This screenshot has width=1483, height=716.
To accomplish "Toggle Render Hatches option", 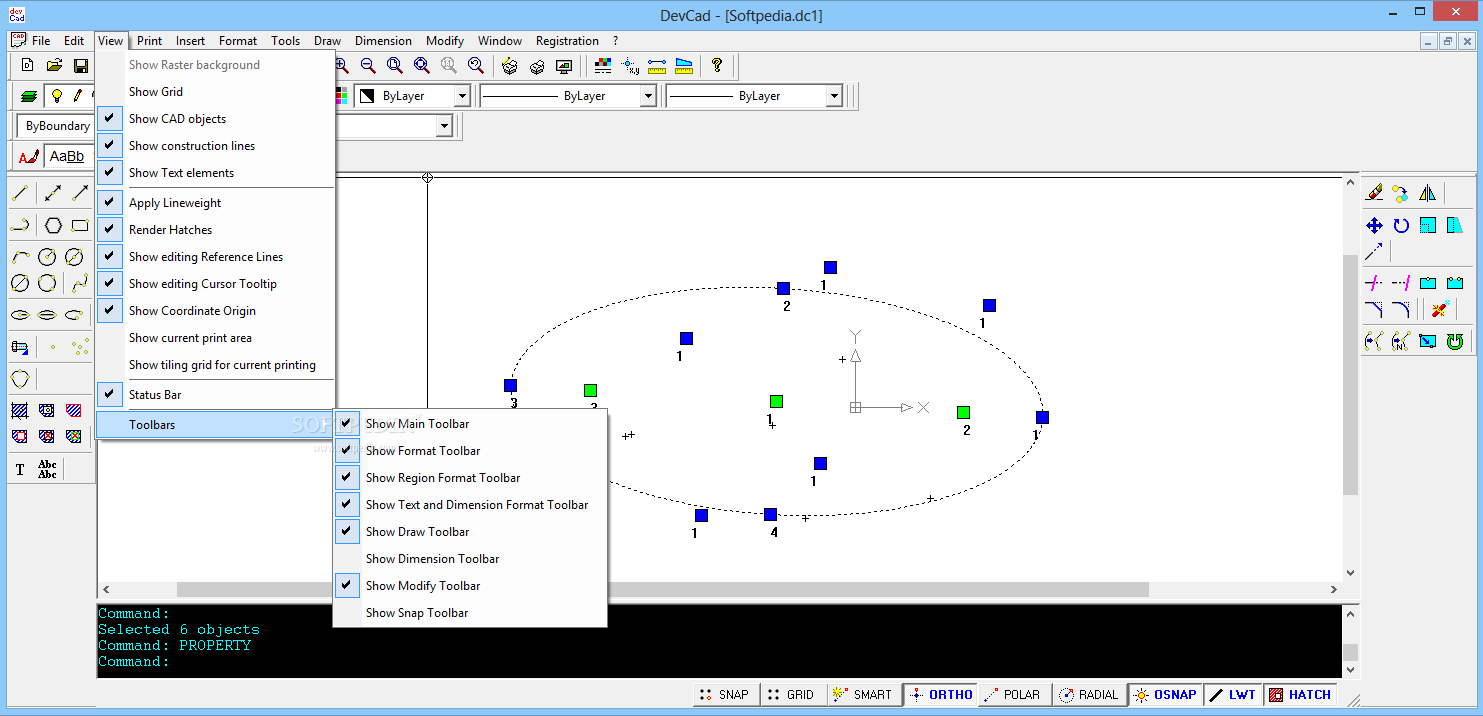I will click(215, 230).
